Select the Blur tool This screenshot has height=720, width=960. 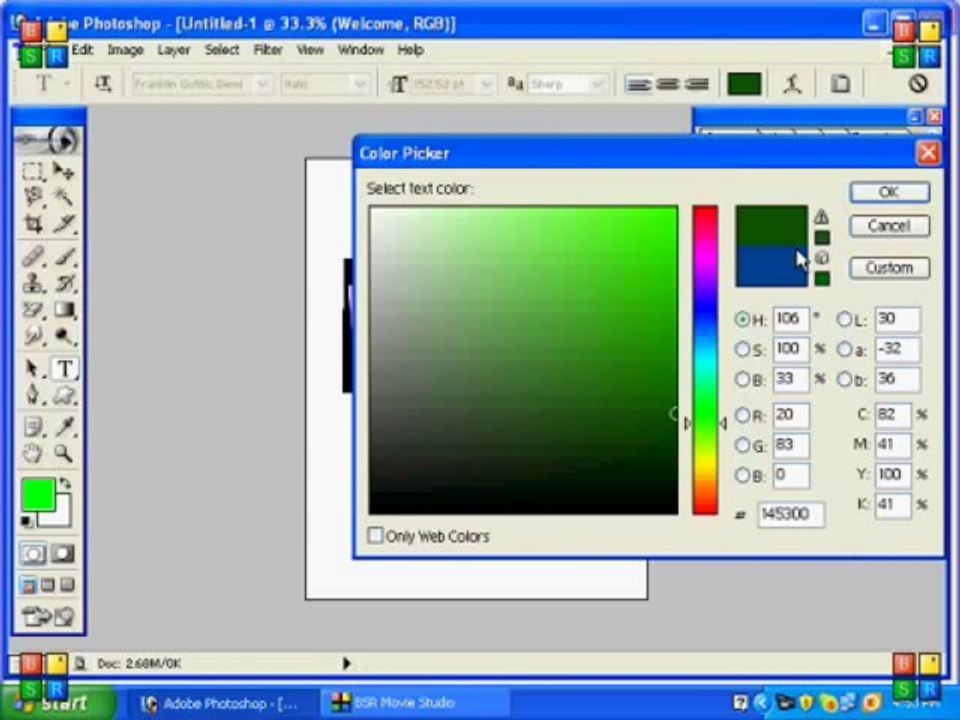pyautogui.click(x=33, y=336)
